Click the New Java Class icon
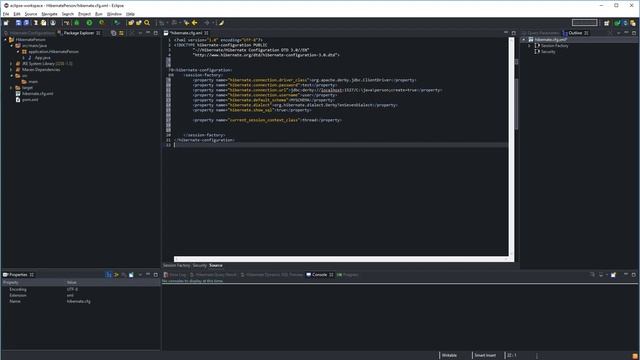Image resolution: width=640 pixels, height=360 pixels. [x=139, y=23]
